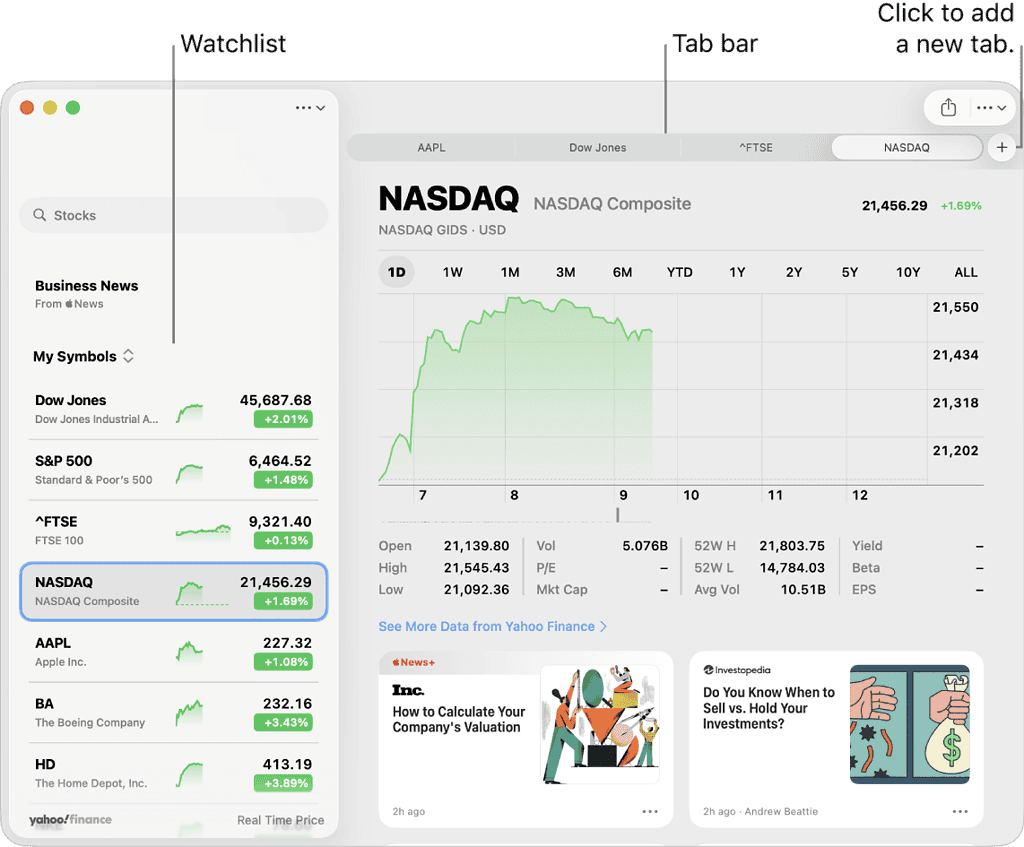The width and height of the screenshot is (1024, 847).
Task: Toggle NASDAQ +1.69% watchlist badge
Action: point(283,601)
